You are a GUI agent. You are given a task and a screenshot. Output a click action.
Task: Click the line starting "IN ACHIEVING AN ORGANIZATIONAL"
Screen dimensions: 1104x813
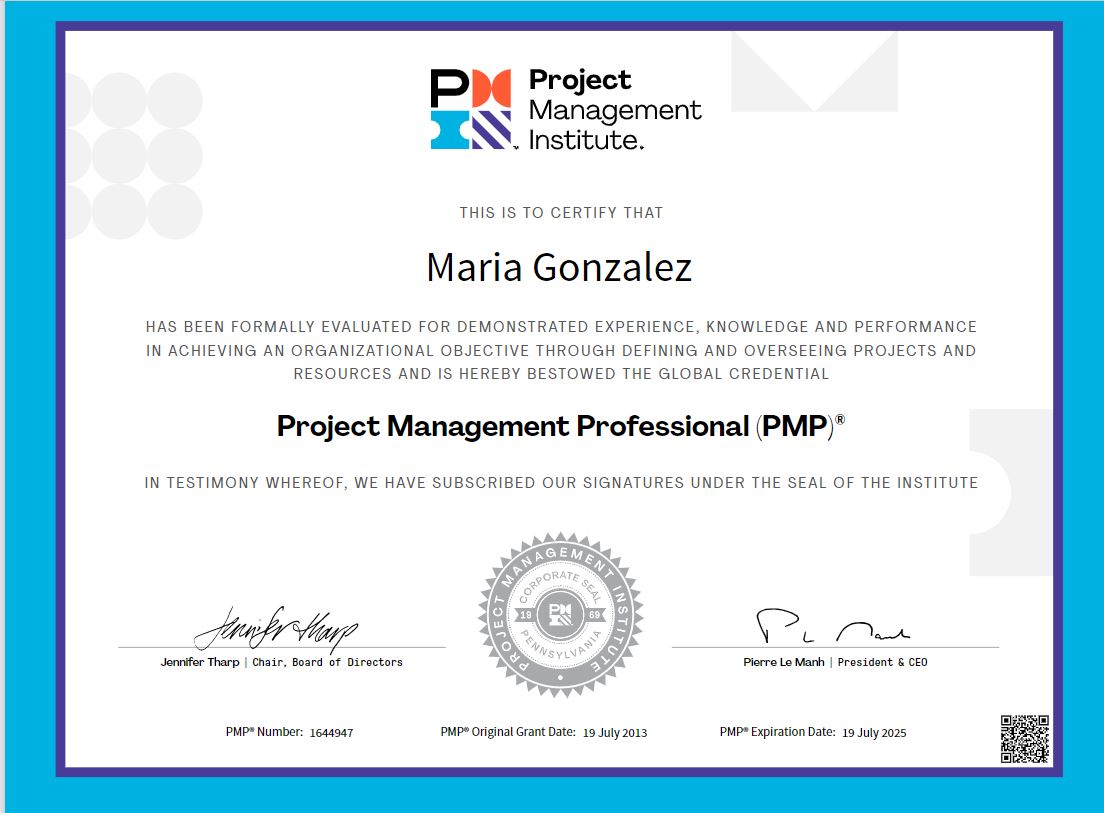tap(561, 351)
